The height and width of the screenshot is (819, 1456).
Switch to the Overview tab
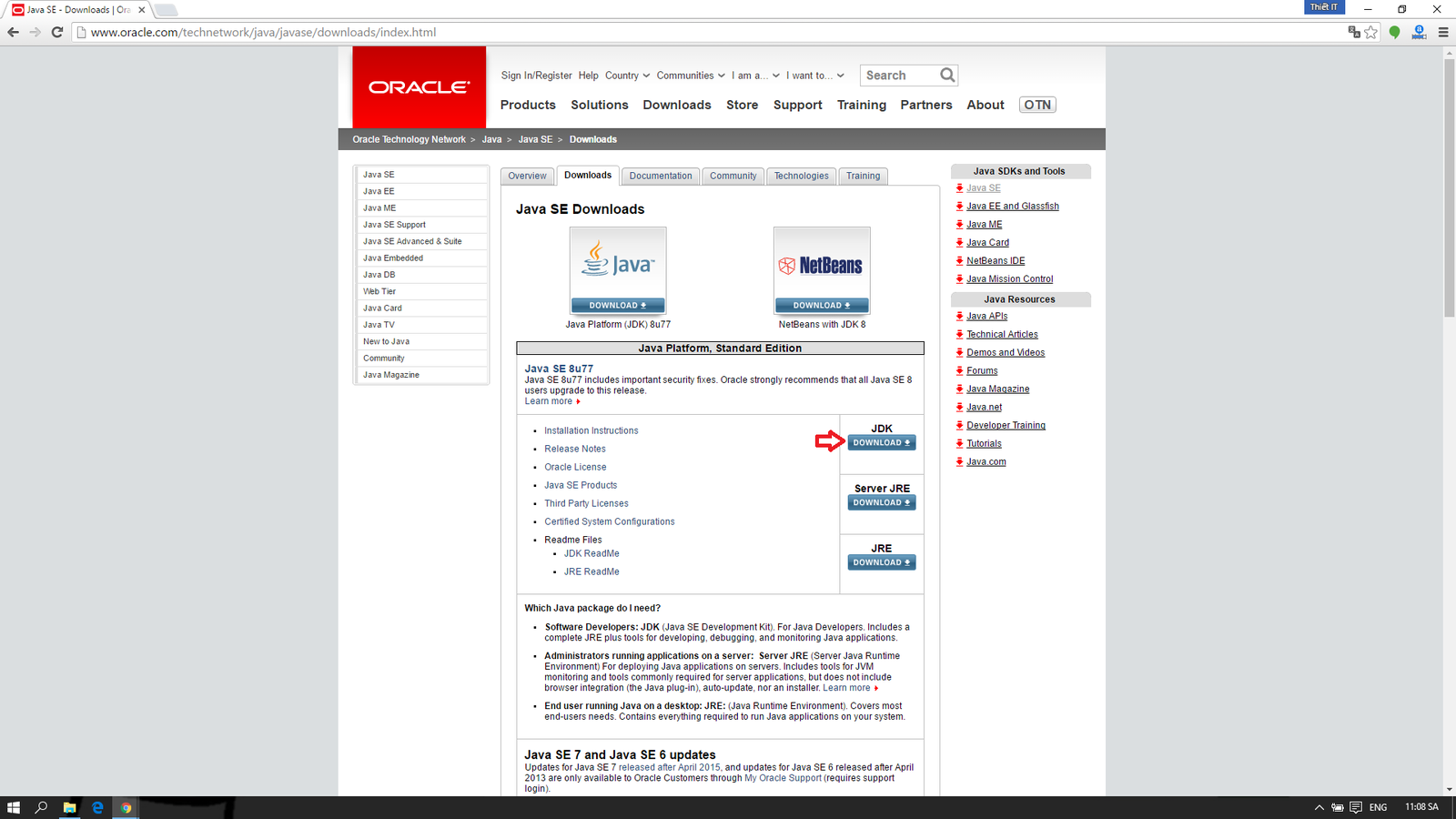(527, 176)
